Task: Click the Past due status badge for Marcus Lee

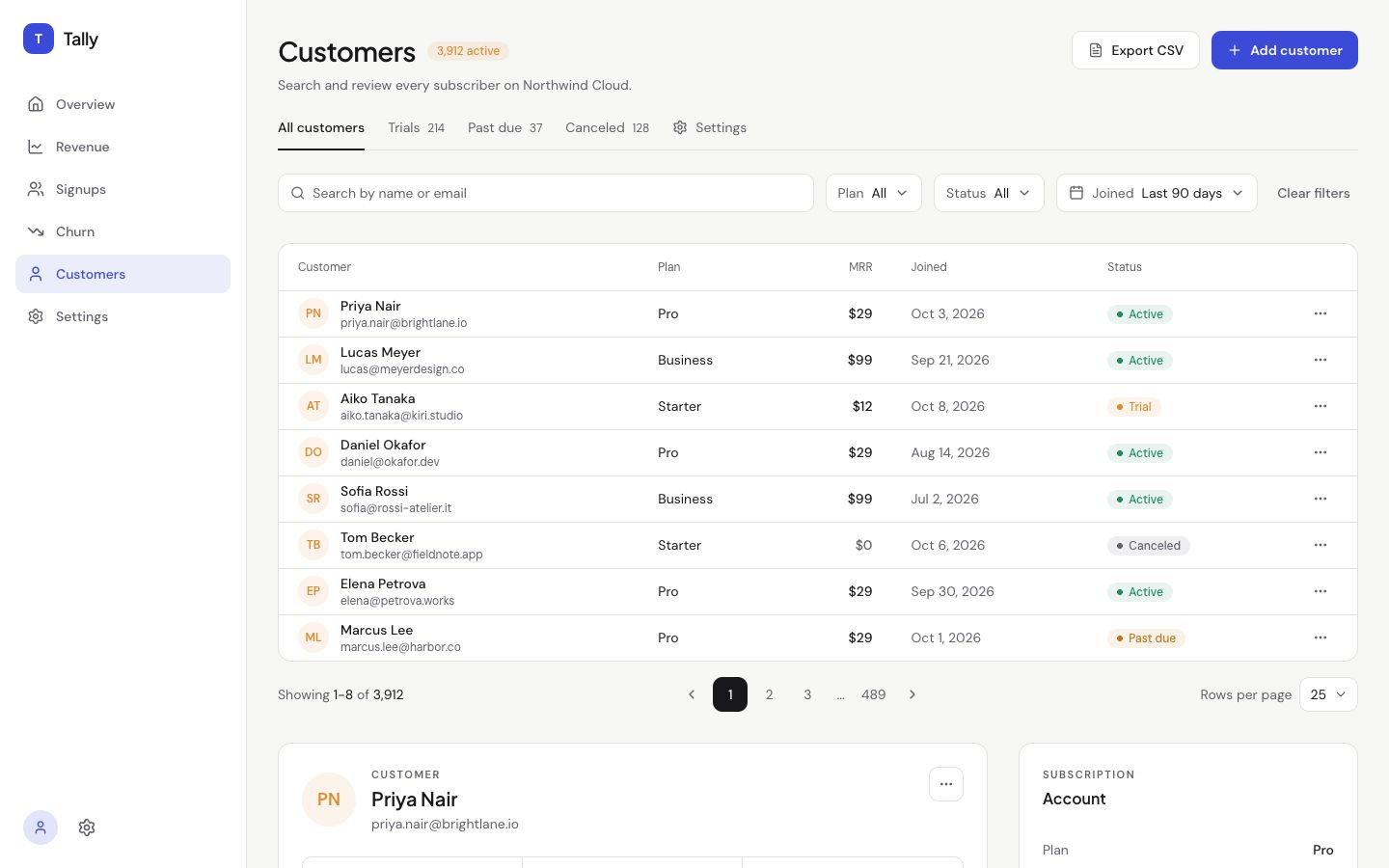Action: (1146, 638)
